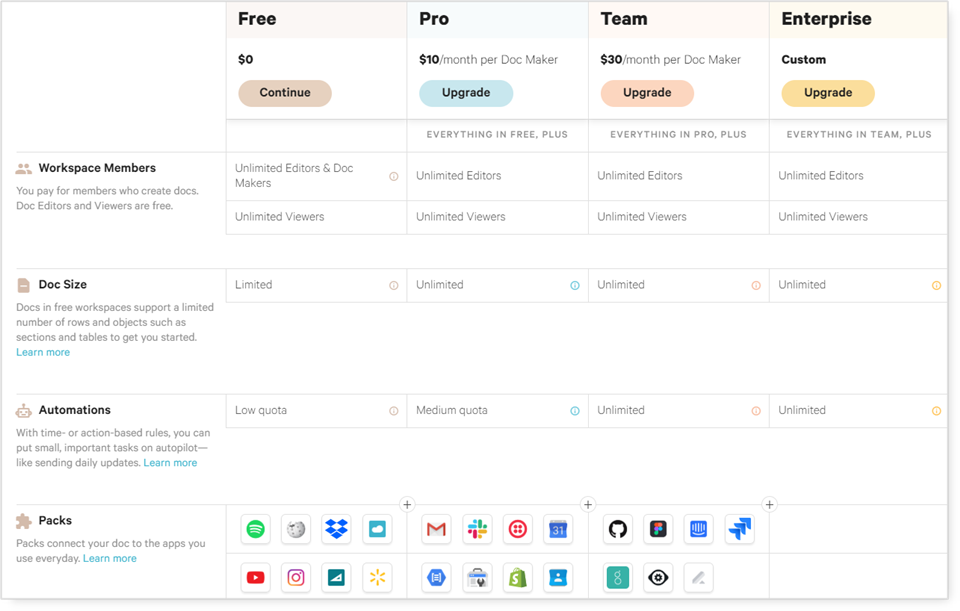This screenshot has width=960, height=611.
Task: Open the Shopify pack
Action: 517,577
